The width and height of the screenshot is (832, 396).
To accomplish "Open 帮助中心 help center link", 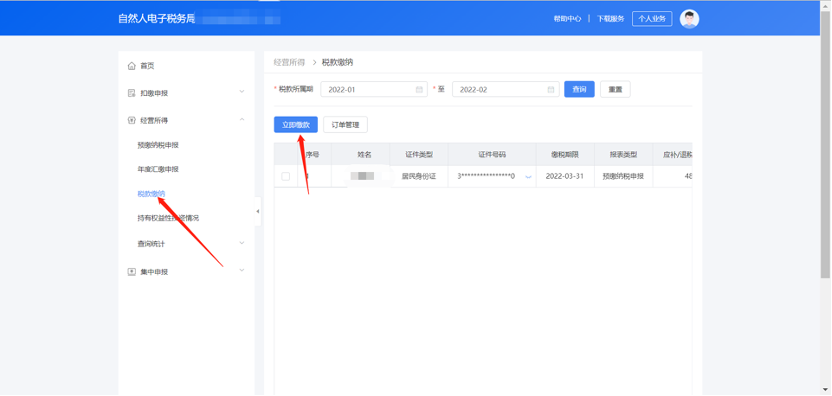I will [568, 19].
